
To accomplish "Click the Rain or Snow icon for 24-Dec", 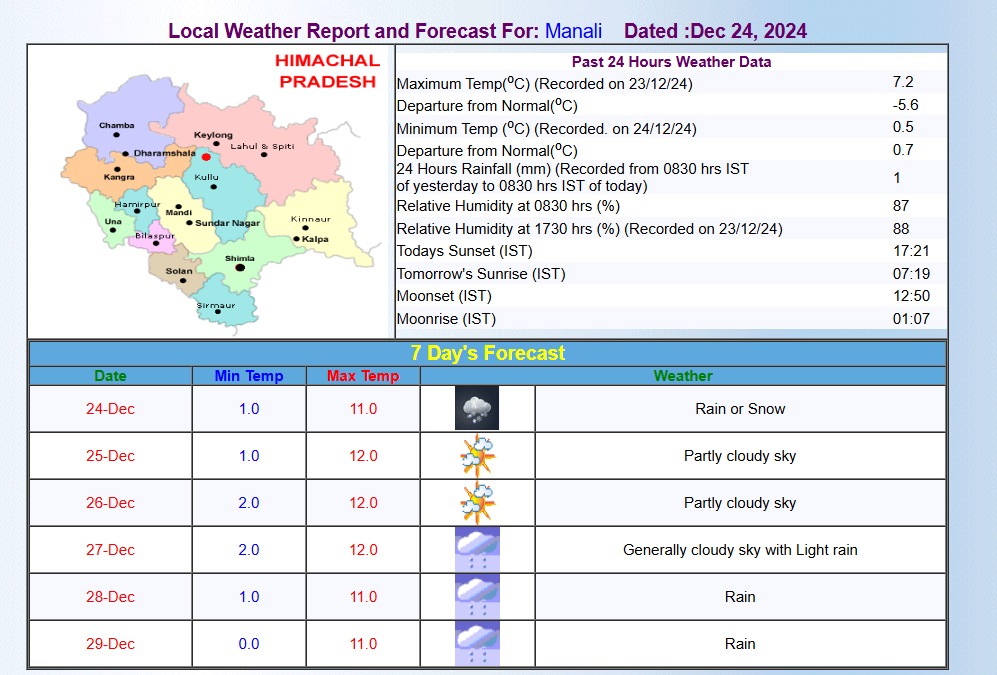I will [x=477, y=409].
